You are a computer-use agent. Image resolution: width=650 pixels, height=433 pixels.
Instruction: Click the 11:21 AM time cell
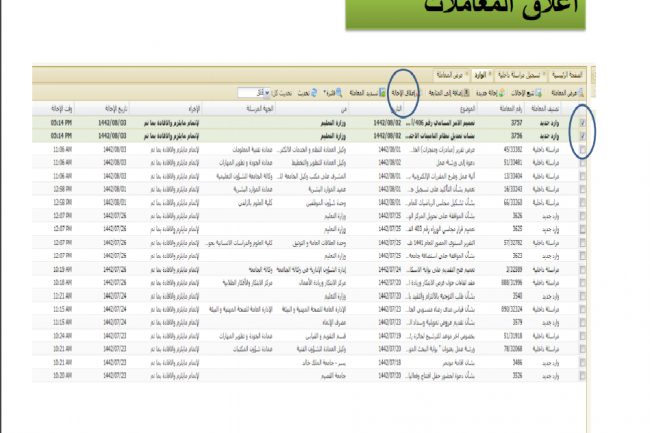click(x=63, y=296)
